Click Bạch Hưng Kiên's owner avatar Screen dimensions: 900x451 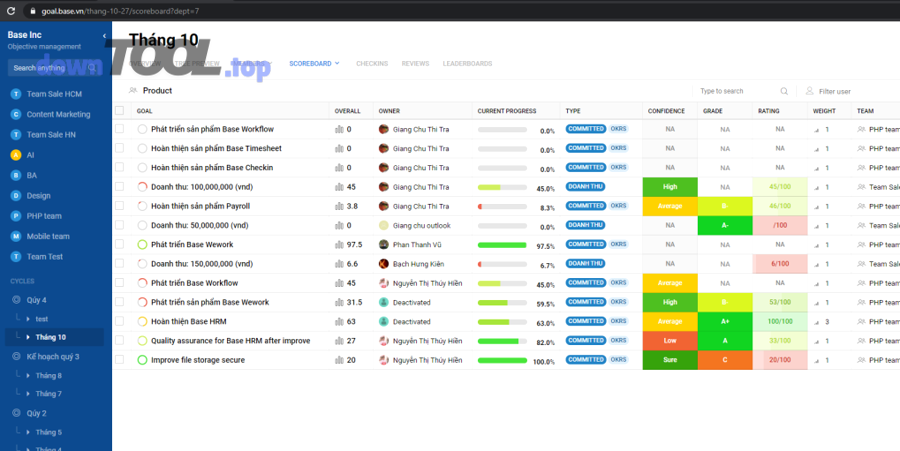pos(384,264)
